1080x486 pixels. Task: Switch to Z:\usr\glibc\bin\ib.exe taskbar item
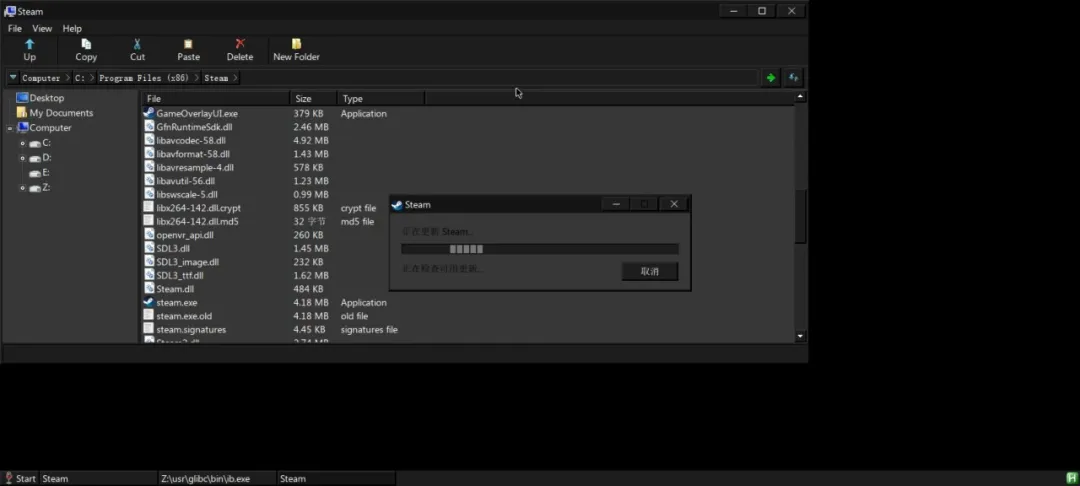217,478
